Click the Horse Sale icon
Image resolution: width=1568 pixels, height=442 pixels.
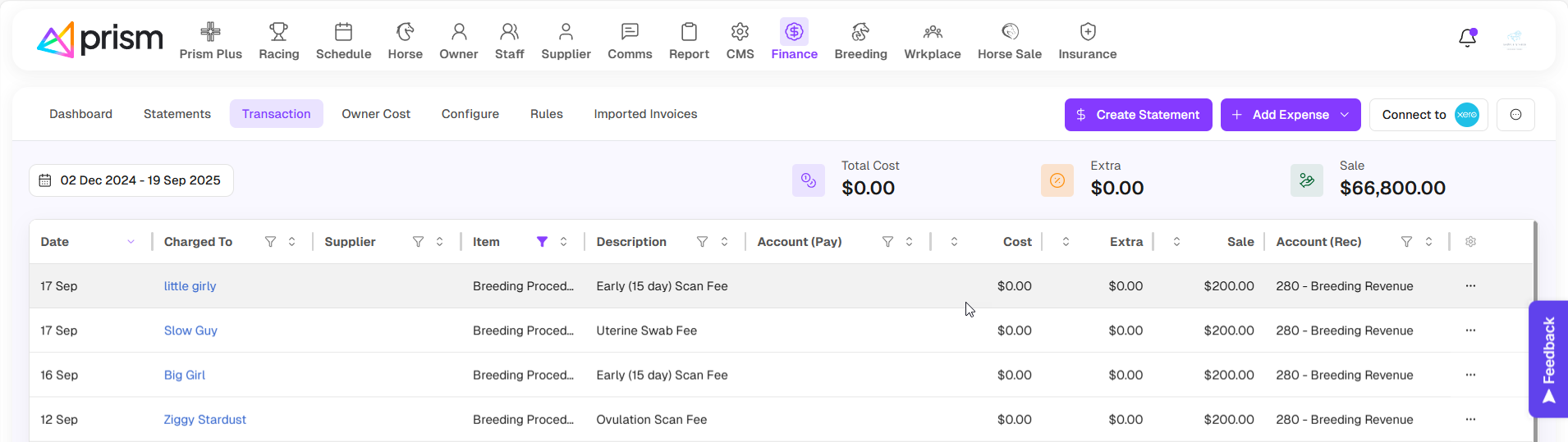(x=1009, y=33)
